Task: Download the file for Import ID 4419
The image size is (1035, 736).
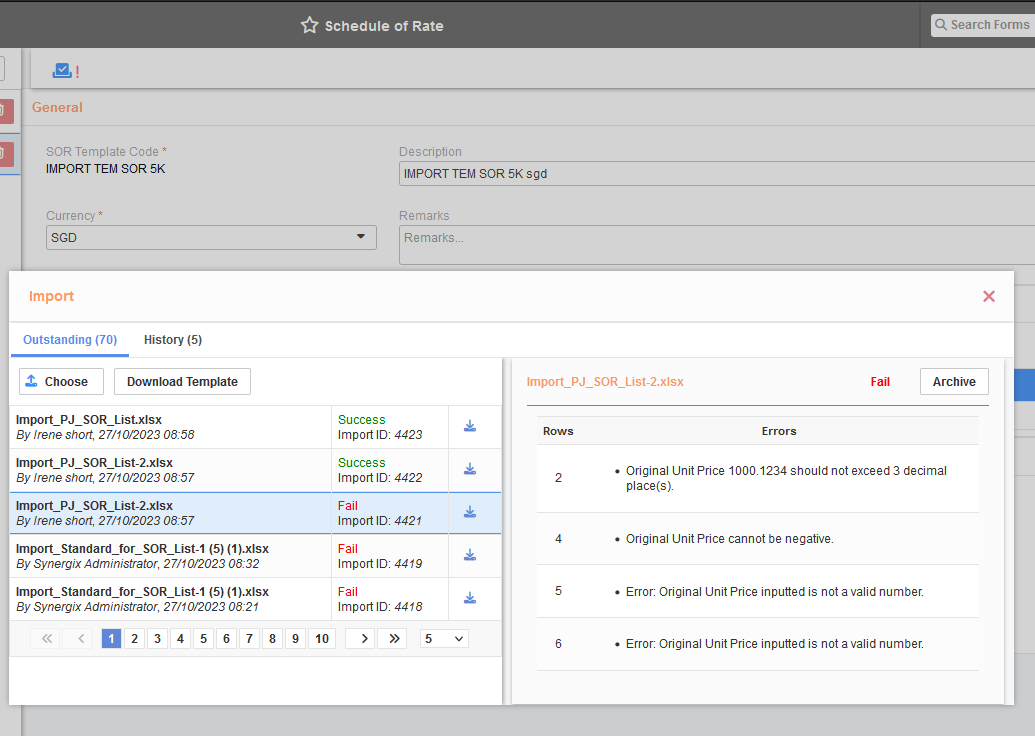Action: pyautogui.click(x=469, y=555)
